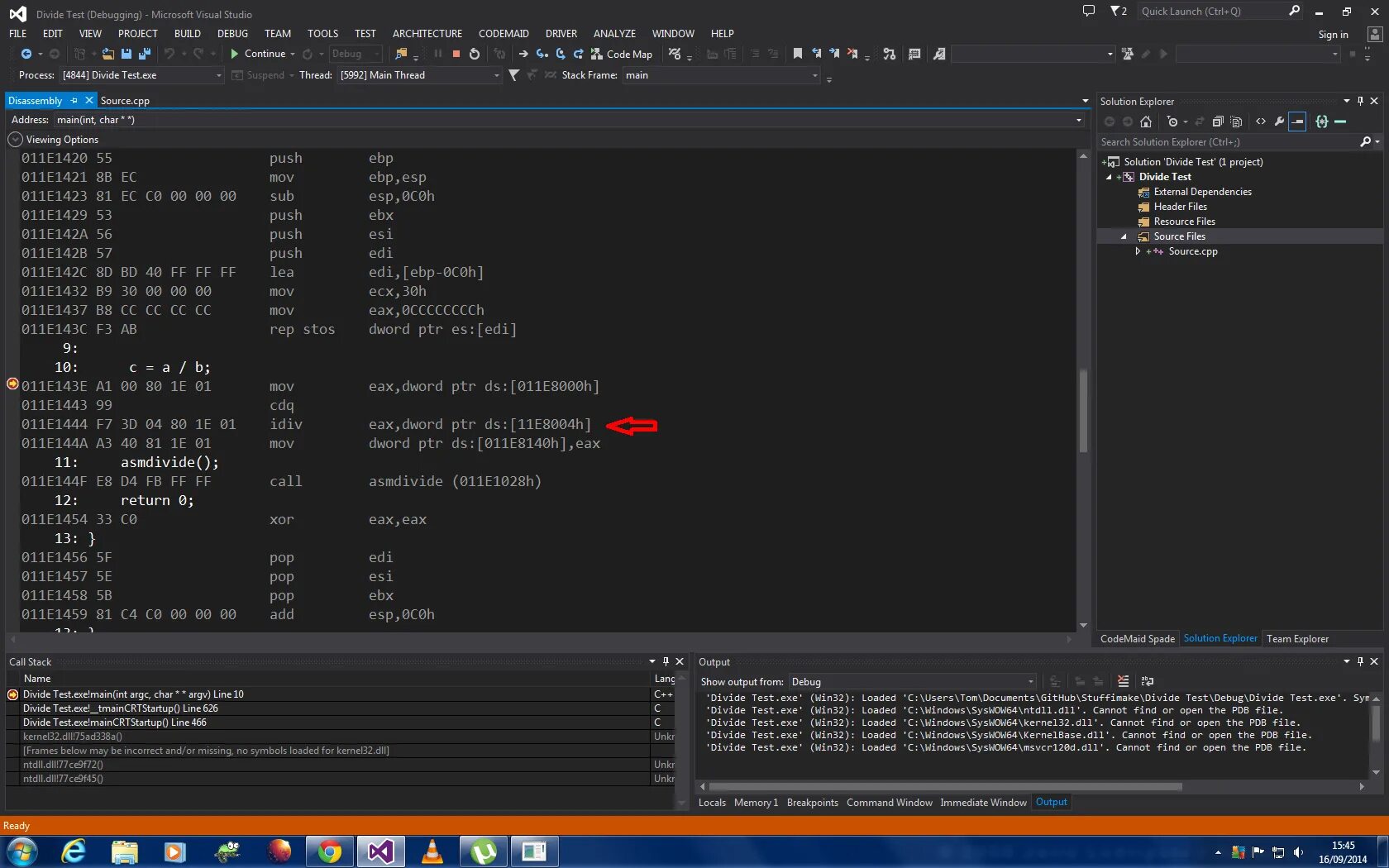Open the Address combo box dropdown arrow
The height and width of the screenshot is (868, 1389).
pos(1078,120)
